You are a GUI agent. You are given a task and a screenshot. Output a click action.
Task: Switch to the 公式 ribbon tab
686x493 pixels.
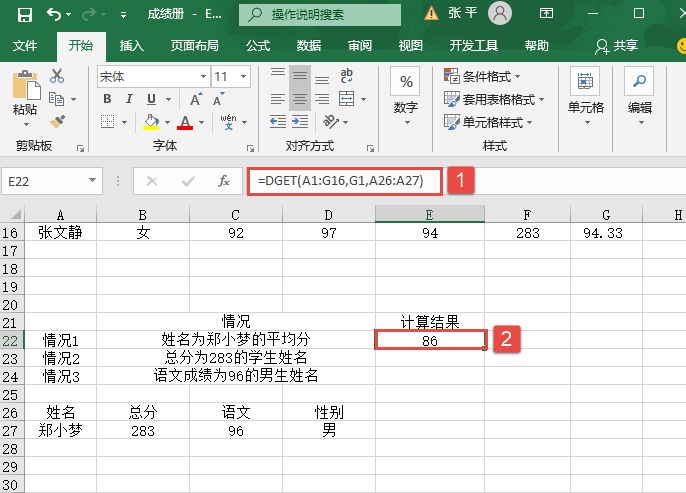pyautogui.click(x=257, y=46)
